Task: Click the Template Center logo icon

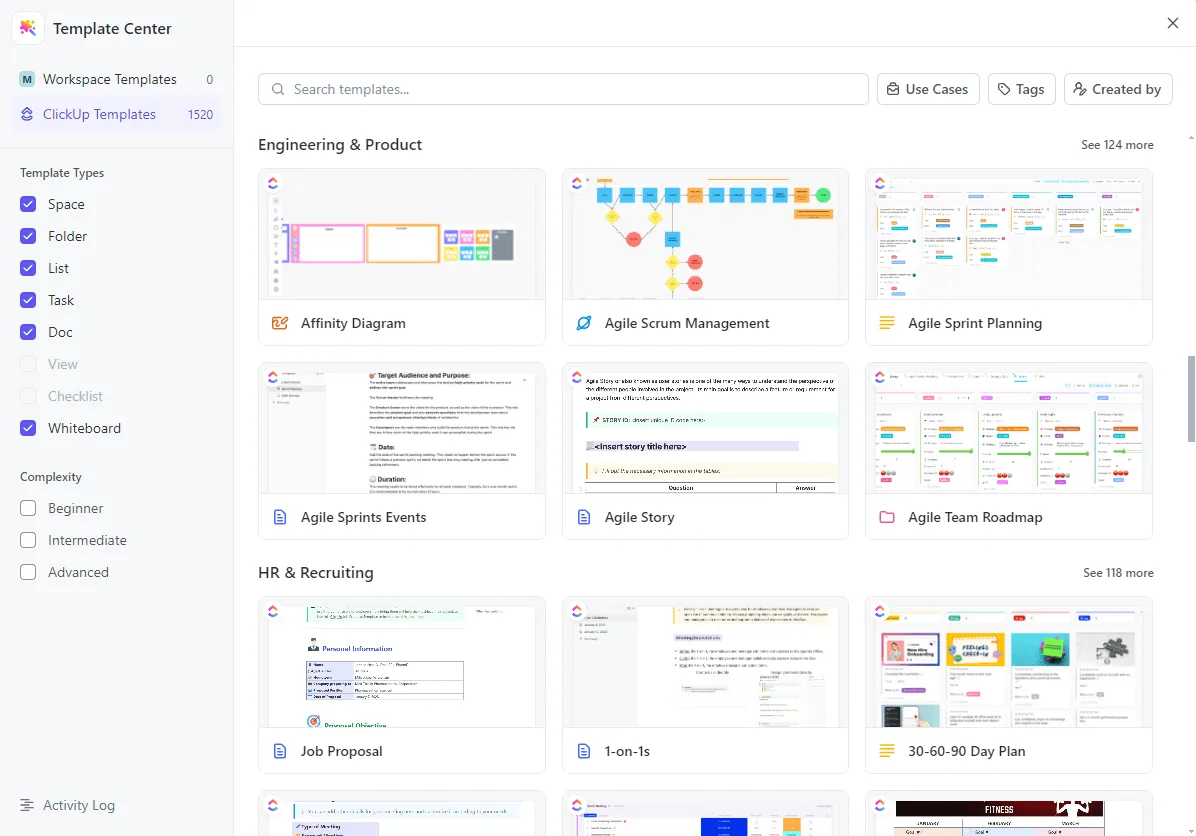Action: [x=28, y=28]
